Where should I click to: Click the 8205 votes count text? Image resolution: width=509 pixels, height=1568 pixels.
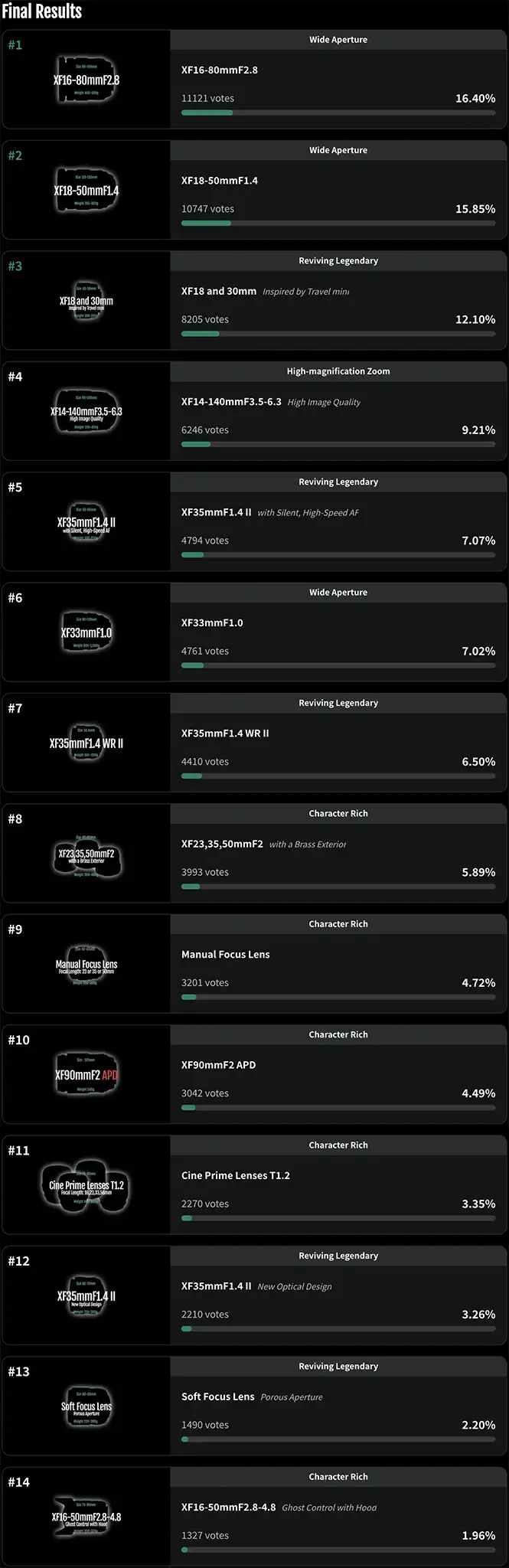coord(205,319)
